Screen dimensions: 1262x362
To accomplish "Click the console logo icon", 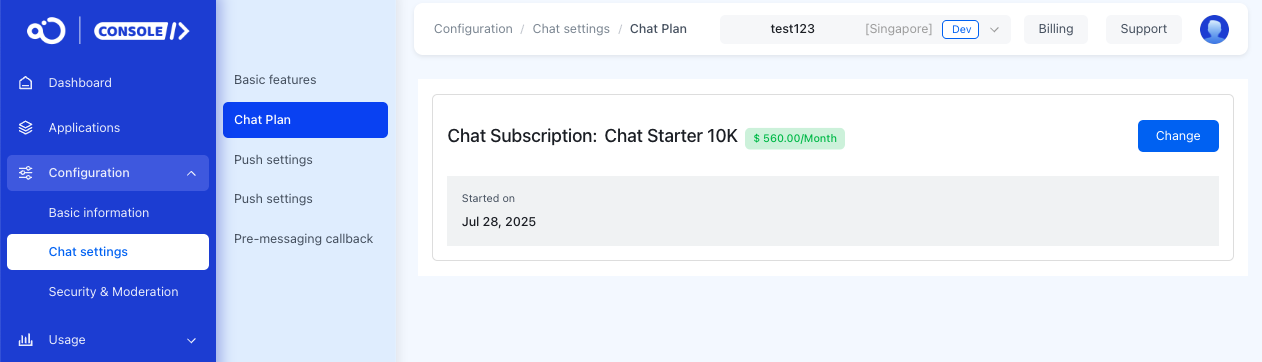I will (x=46, y=31).
